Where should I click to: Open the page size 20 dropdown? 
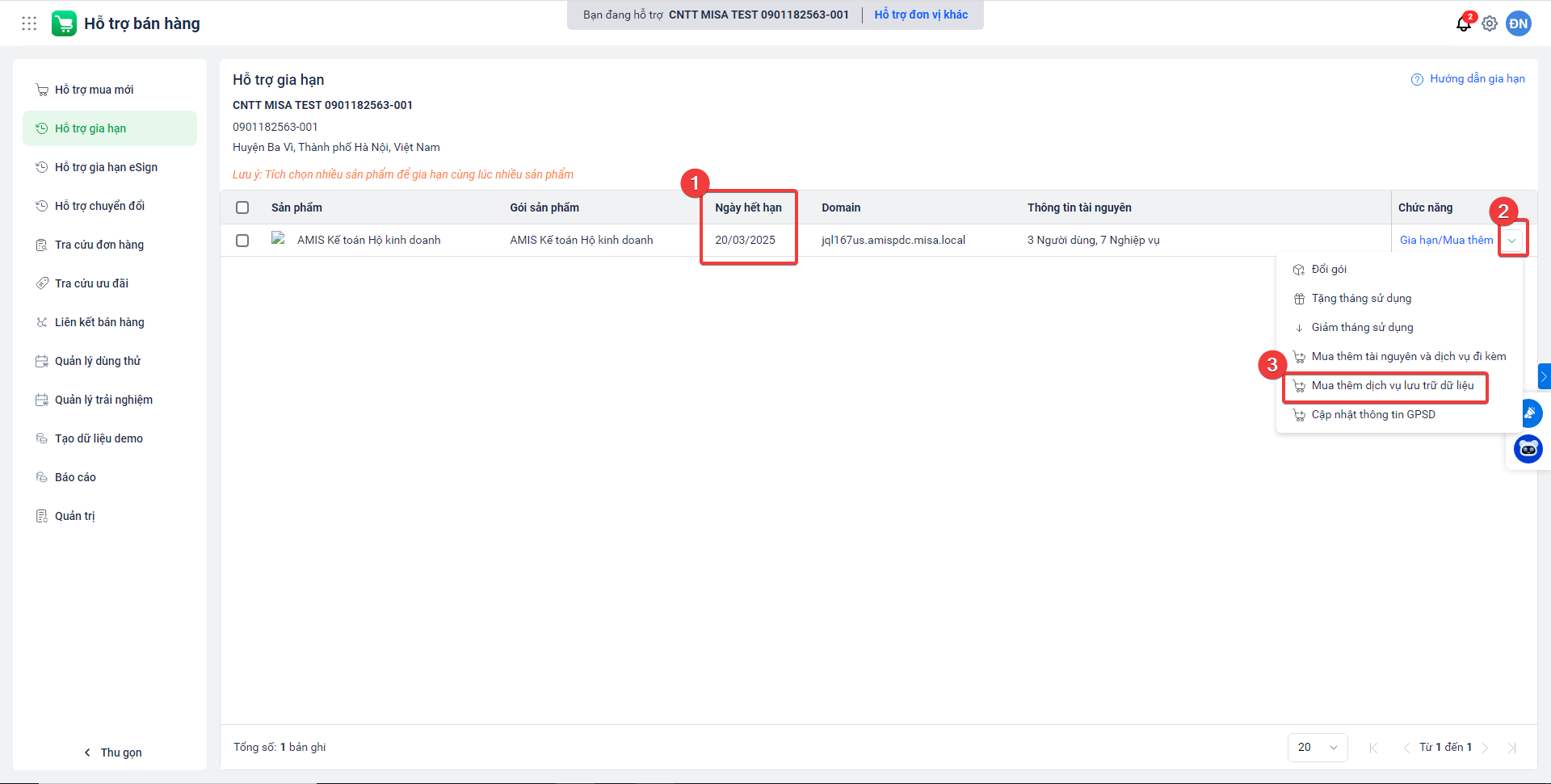(1318, 748)
